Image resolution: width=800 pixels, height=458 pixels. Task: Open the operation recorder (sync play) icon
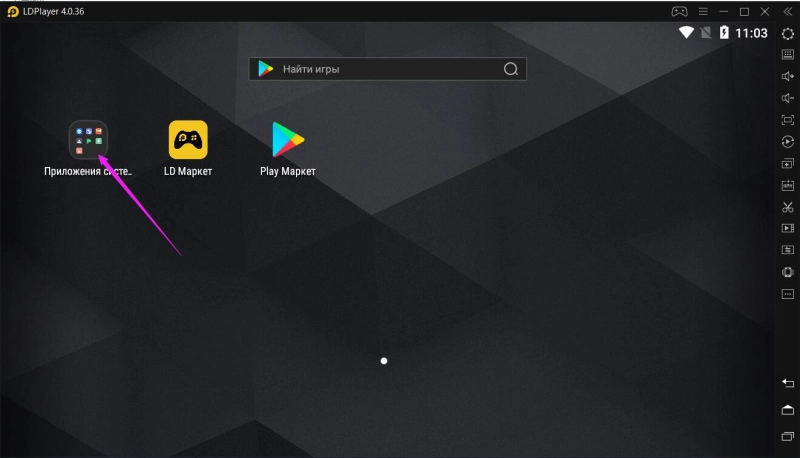click(x=788, y=142)
